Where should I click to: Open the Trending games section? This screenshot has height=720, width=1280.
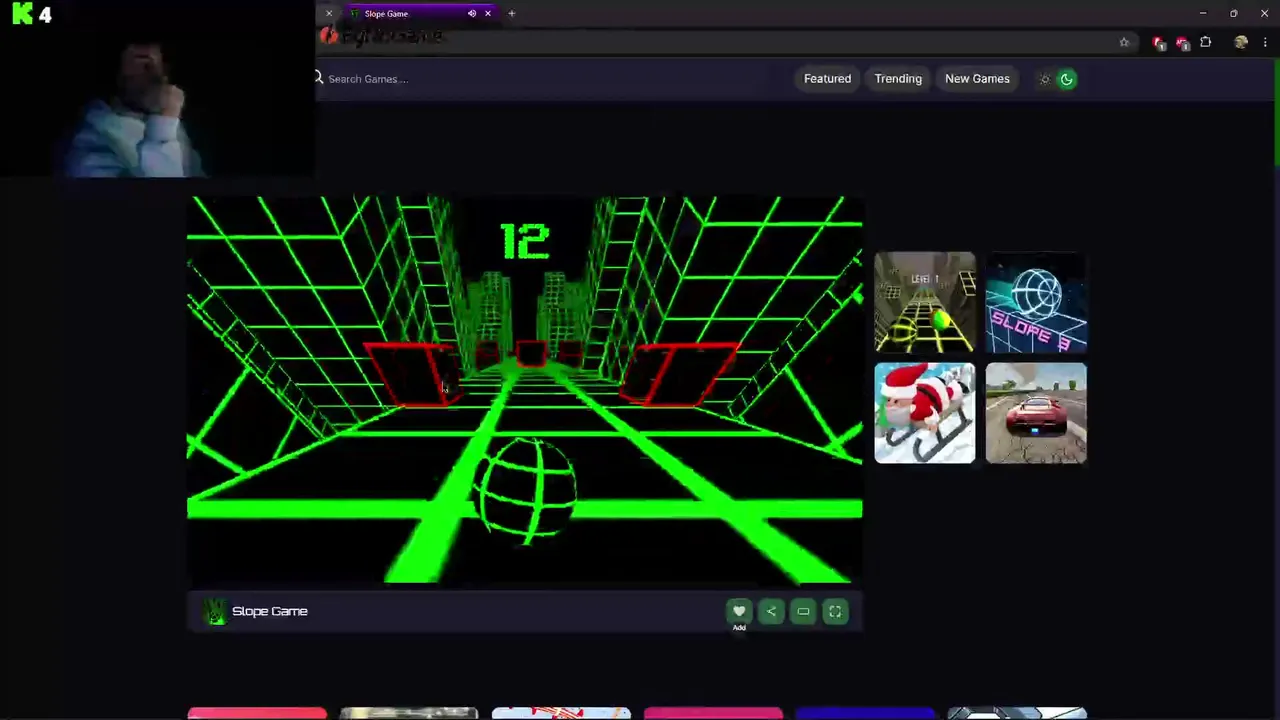coord(898,79)
